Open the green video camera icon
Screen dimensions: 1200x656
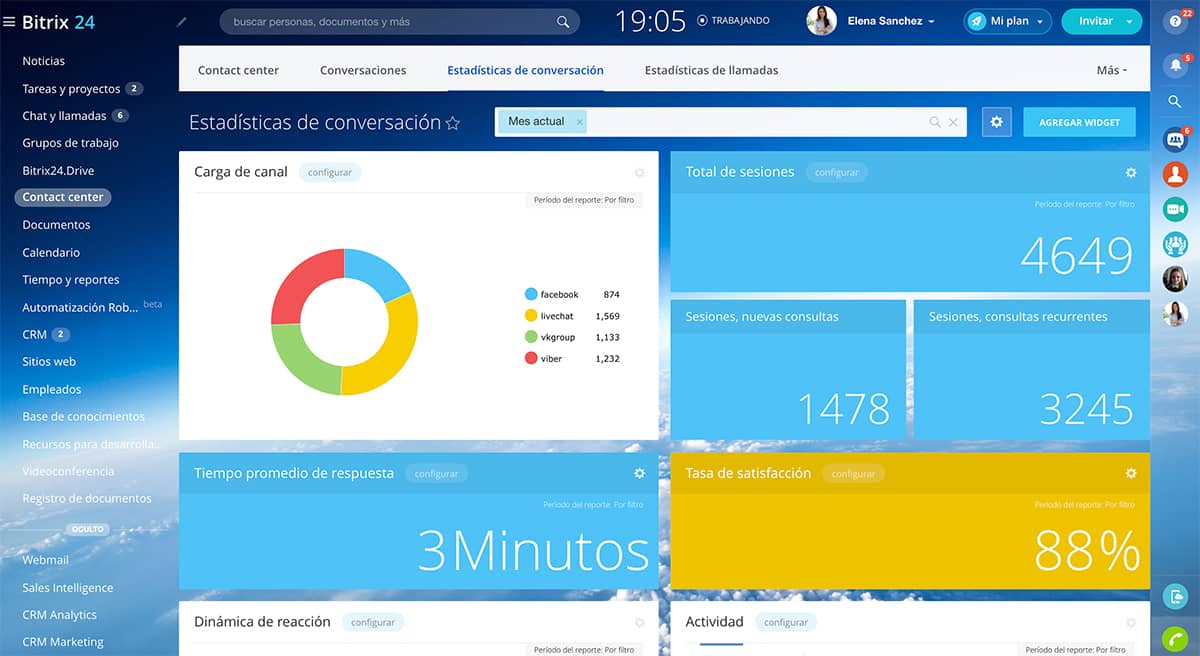tap(1175, 209)
